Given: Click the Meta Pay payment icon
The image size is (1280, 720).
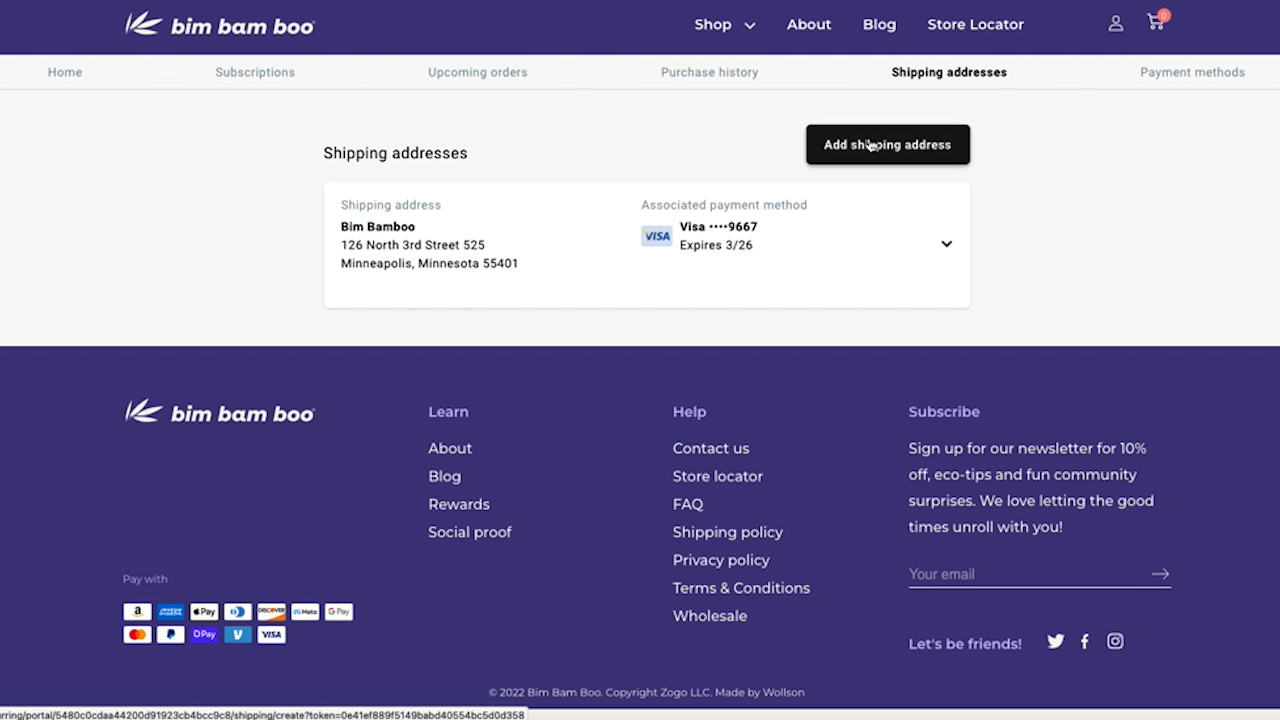Looking at the screenshot, I should pos(305,611).
